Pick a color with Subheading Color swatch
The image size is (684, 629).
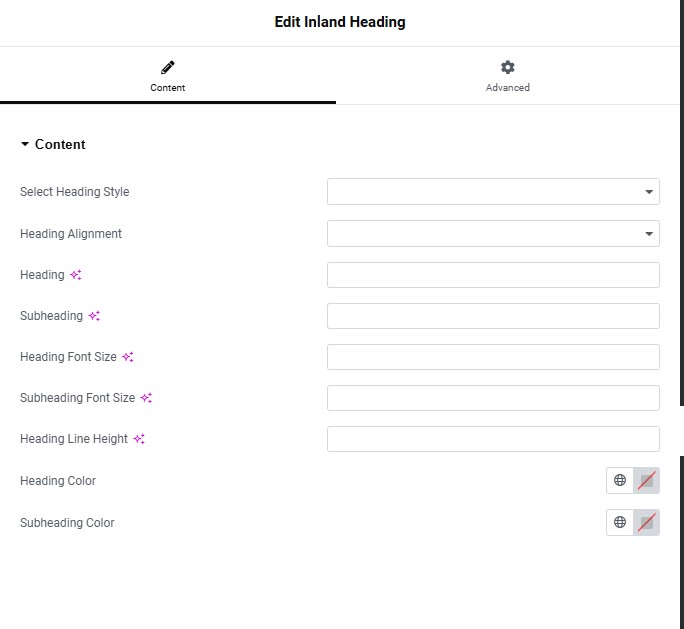(646, 523)
